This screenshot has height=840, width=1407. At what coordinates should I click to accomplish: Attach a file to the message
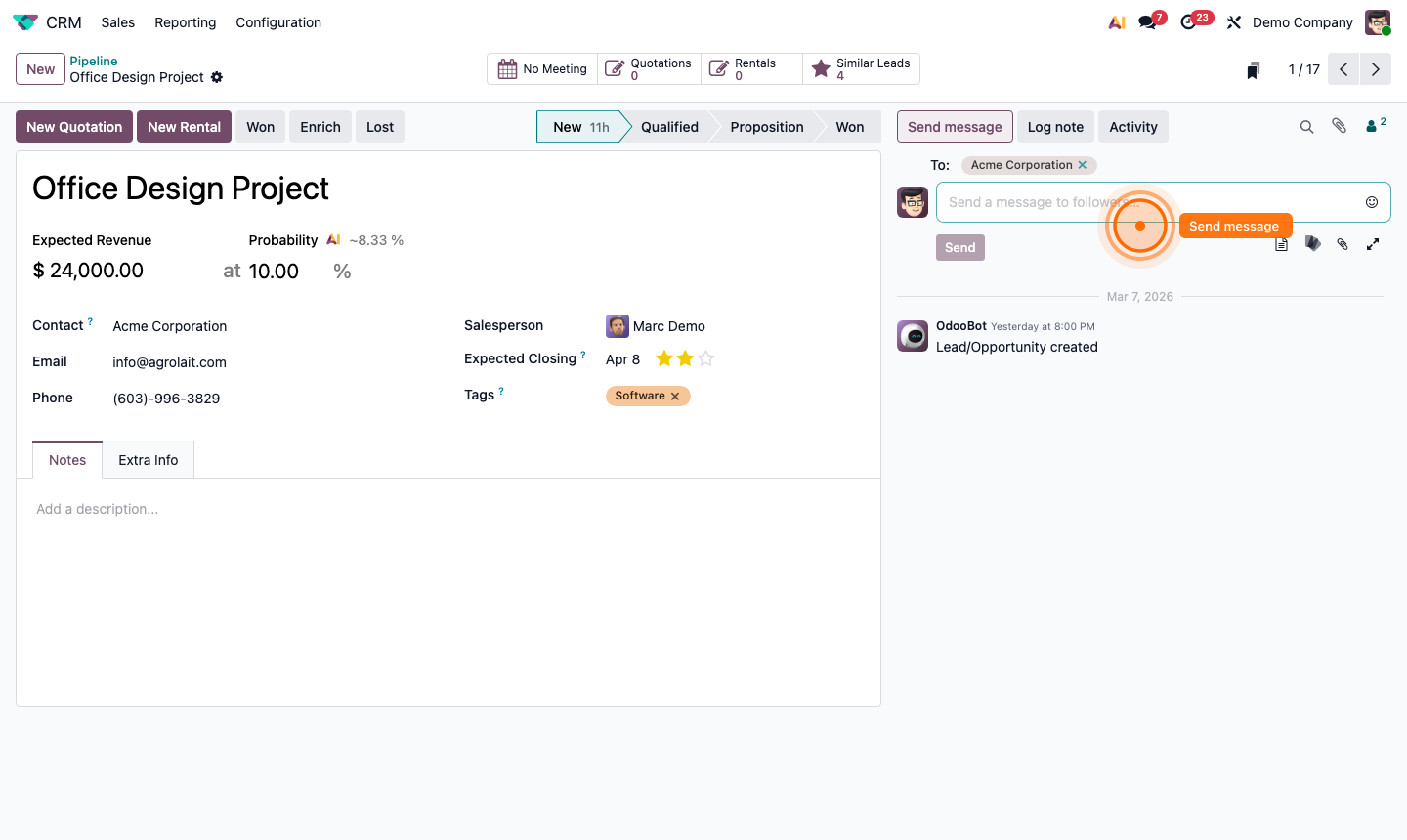(x=1343, y=243)
